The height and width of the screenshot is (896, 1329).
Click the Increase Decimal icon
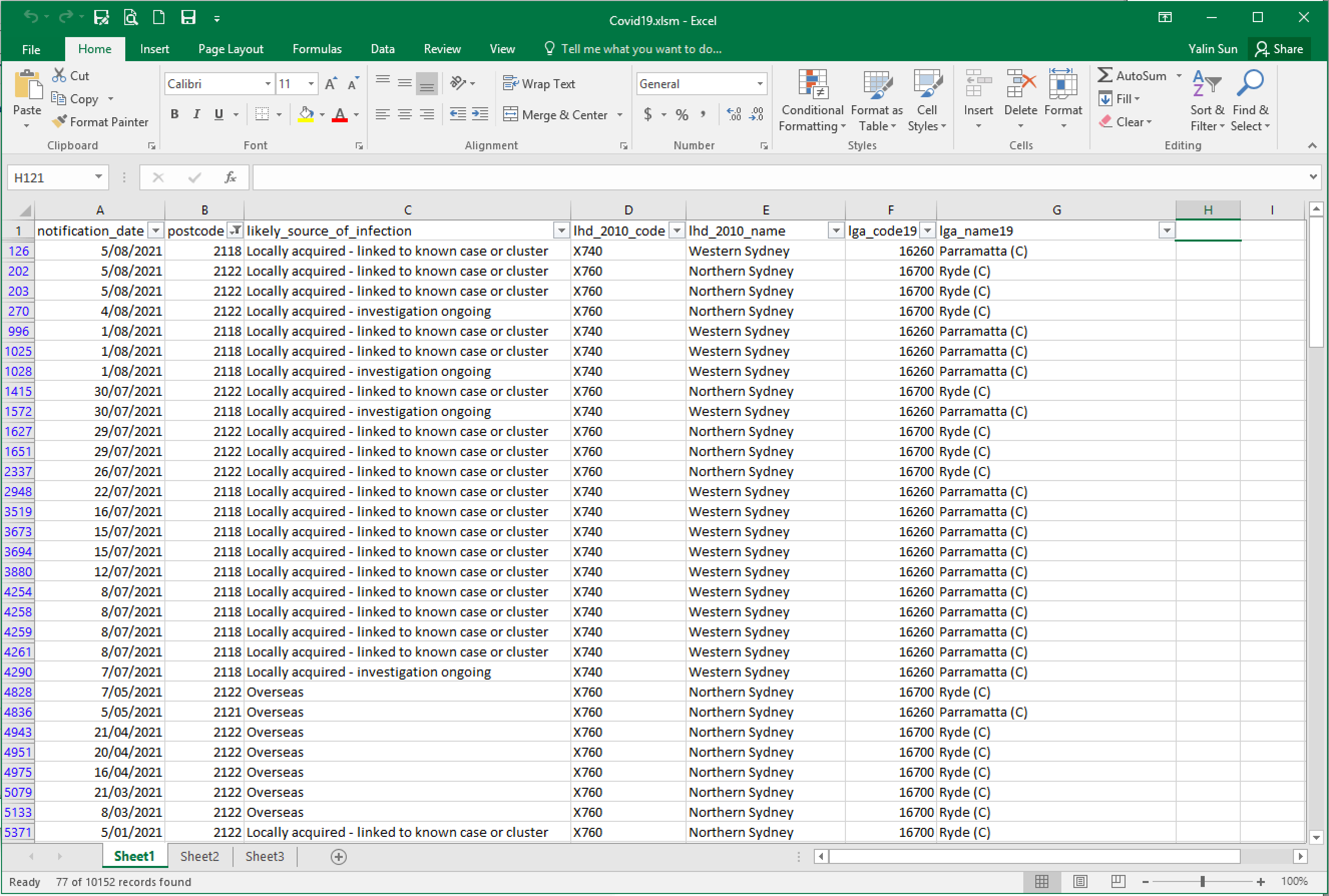(734, 114)
